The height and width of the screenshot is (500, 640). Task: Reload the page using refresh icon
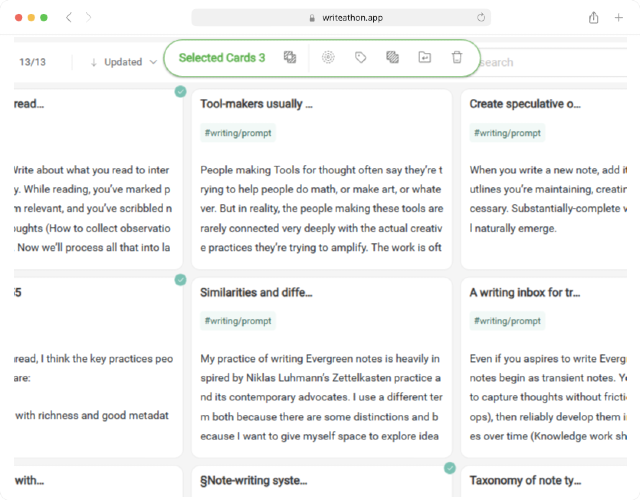coord(481,18)
